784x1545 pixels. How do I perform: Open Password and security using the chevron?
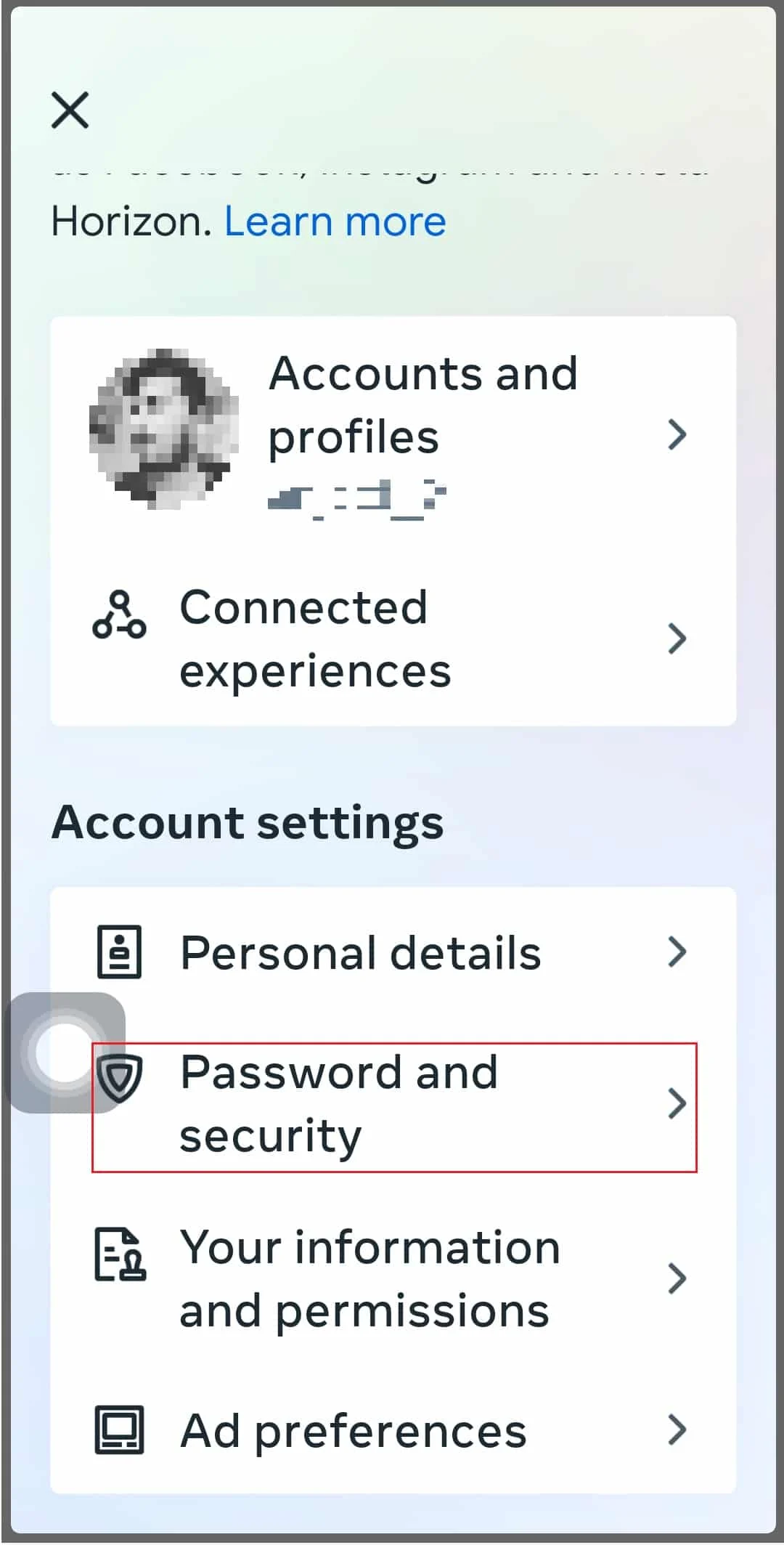(x=677, y=1103)
